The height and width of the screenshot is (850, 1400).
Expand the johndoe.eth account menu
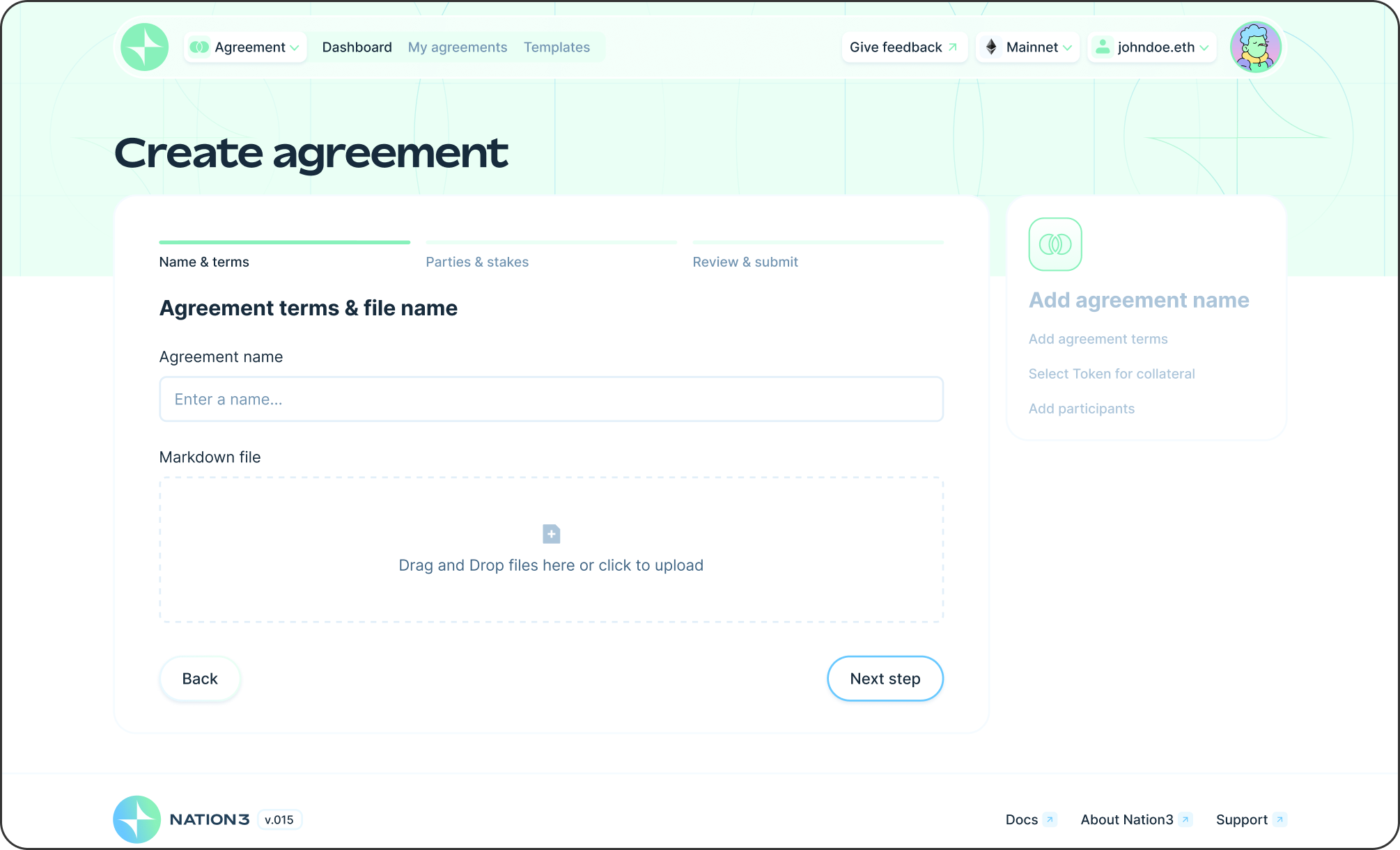pyautogui.click(x=1152, y=47)
